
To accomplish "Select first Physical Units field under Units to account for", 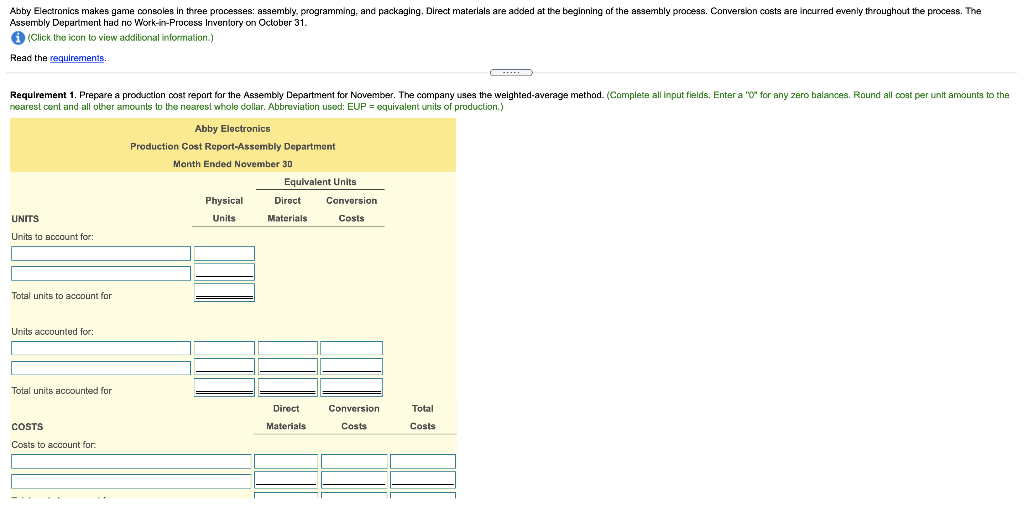I will [224, 254].
